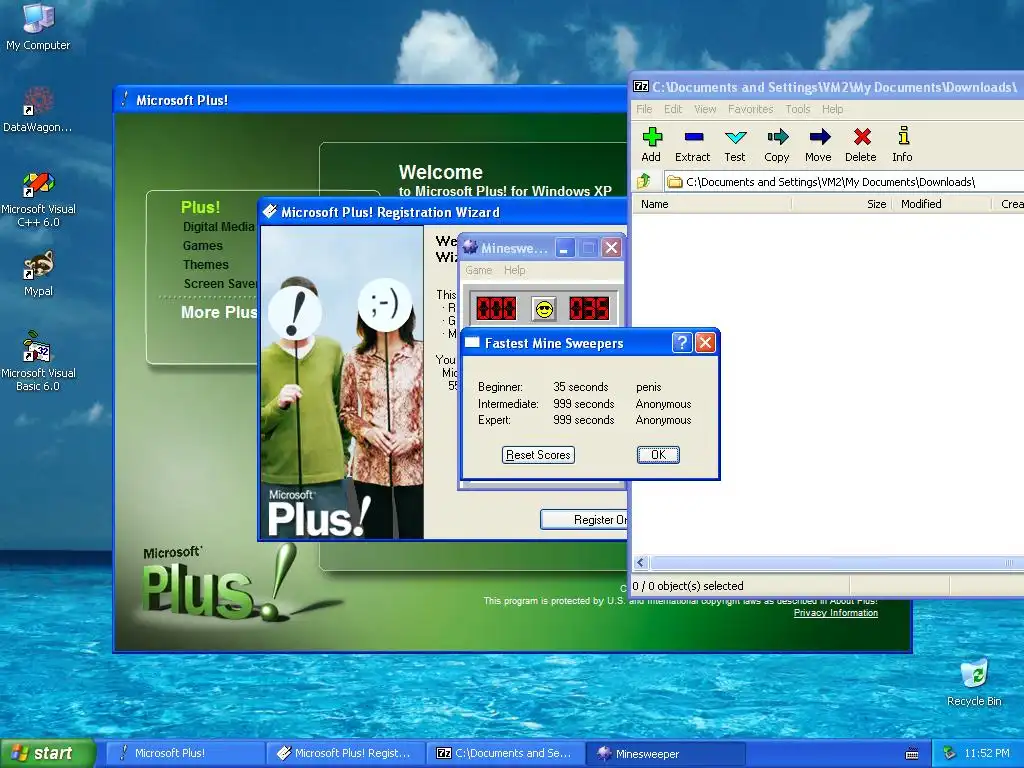The image size is (1024, 768).
Task: Click Games in the Plus! menu
Action: point(202,246)
